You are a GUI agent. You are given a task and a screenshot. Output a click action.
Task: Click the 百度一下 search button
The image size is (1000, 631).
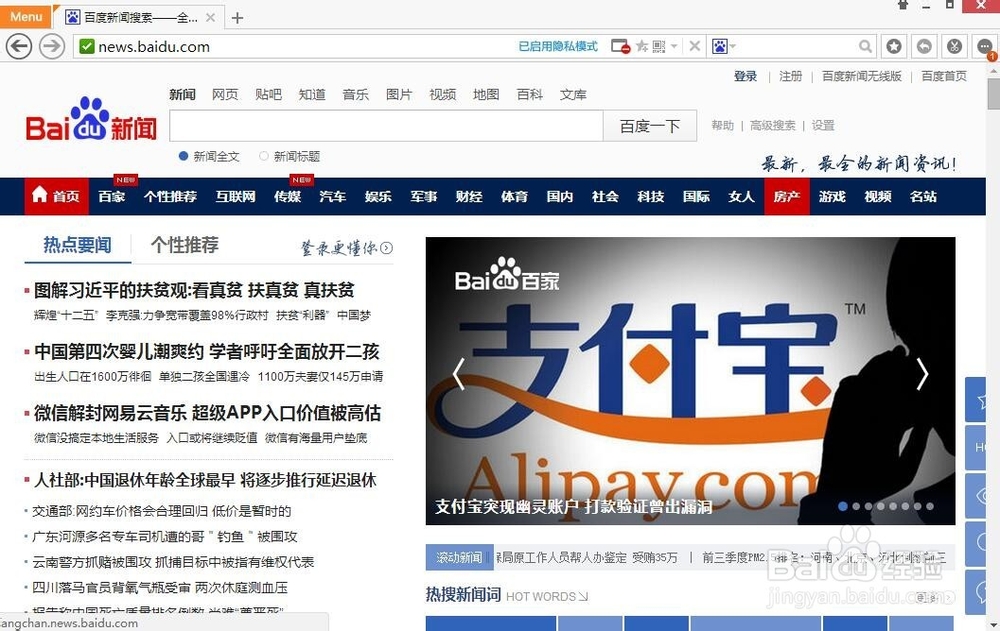click(x=650, y=126)
